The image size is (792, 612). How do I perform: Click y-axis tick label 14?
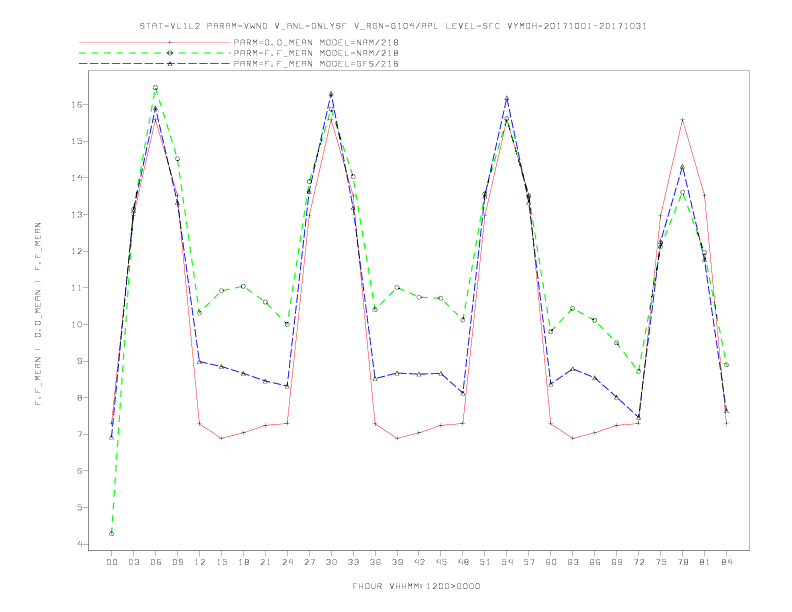(76, 178)
